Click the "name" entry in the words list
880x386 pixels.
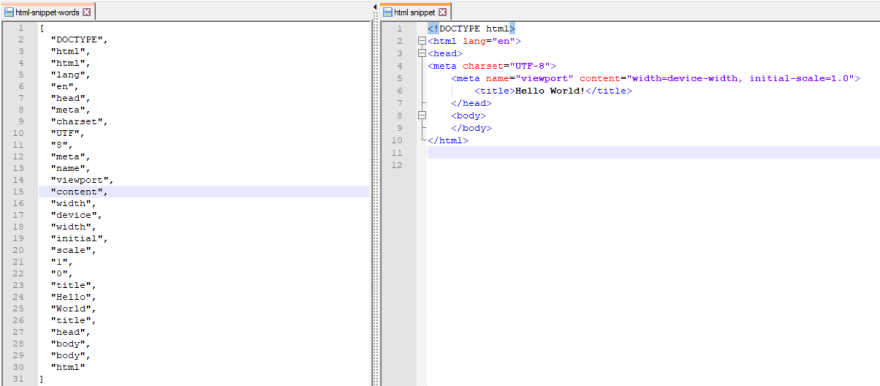pos(70,168)
